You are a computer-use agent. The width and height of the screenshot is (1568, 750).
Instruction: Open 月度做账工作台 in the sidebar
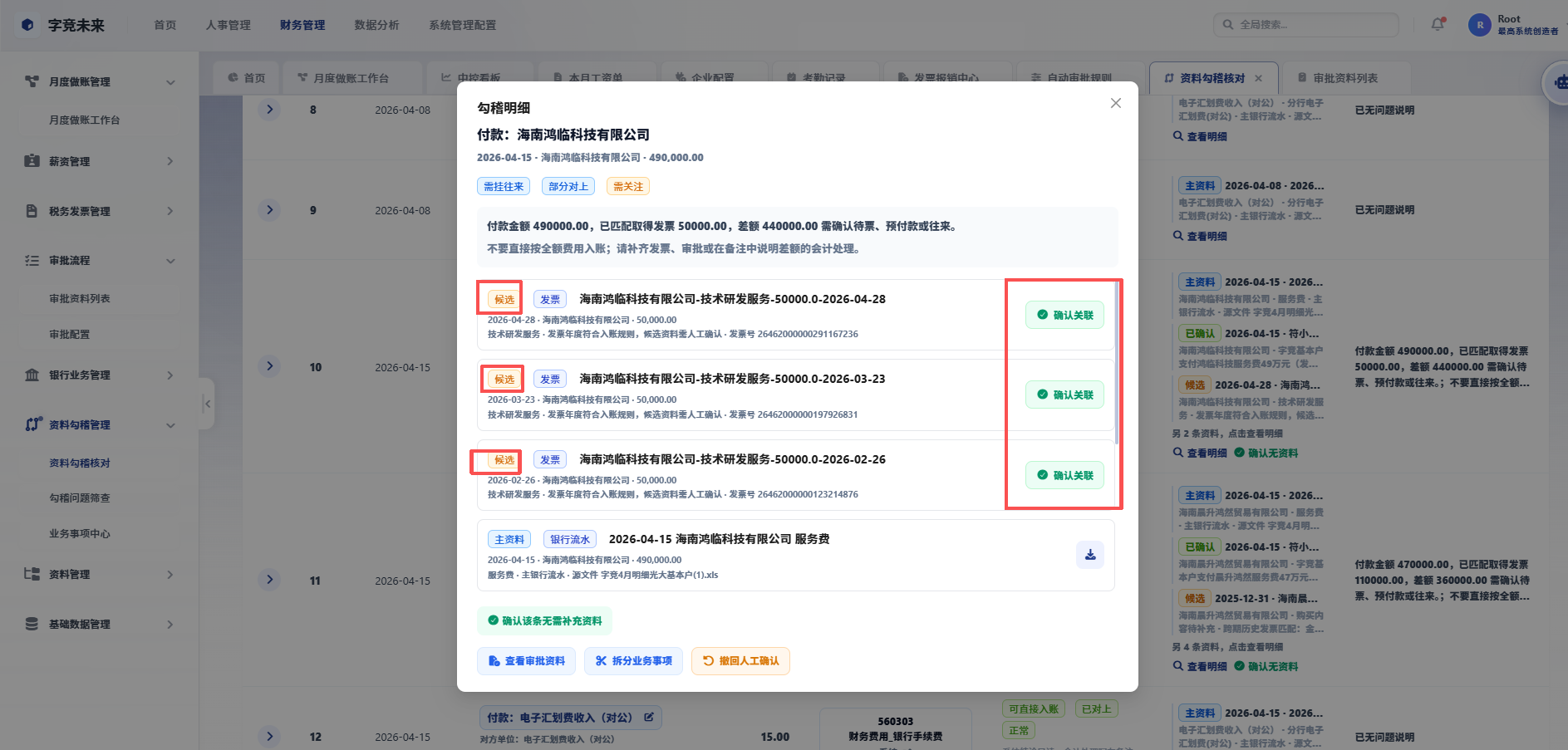[85, 120]
